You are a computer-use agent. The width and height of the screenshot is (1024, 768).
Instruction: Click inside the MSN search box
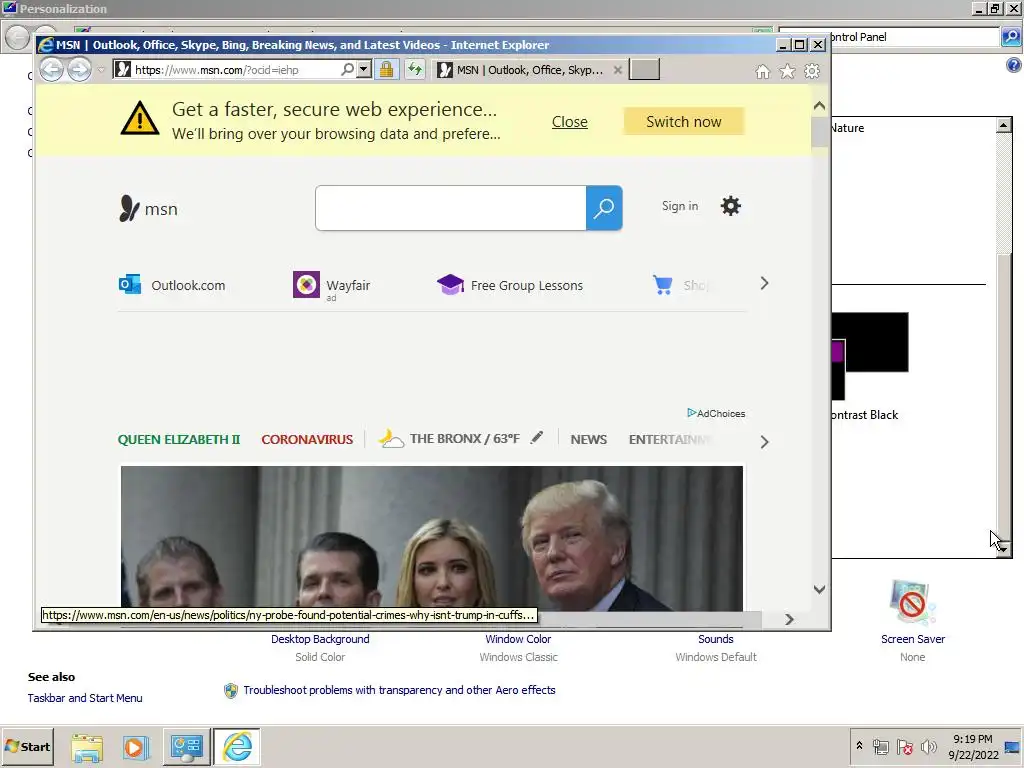point(451,208)
